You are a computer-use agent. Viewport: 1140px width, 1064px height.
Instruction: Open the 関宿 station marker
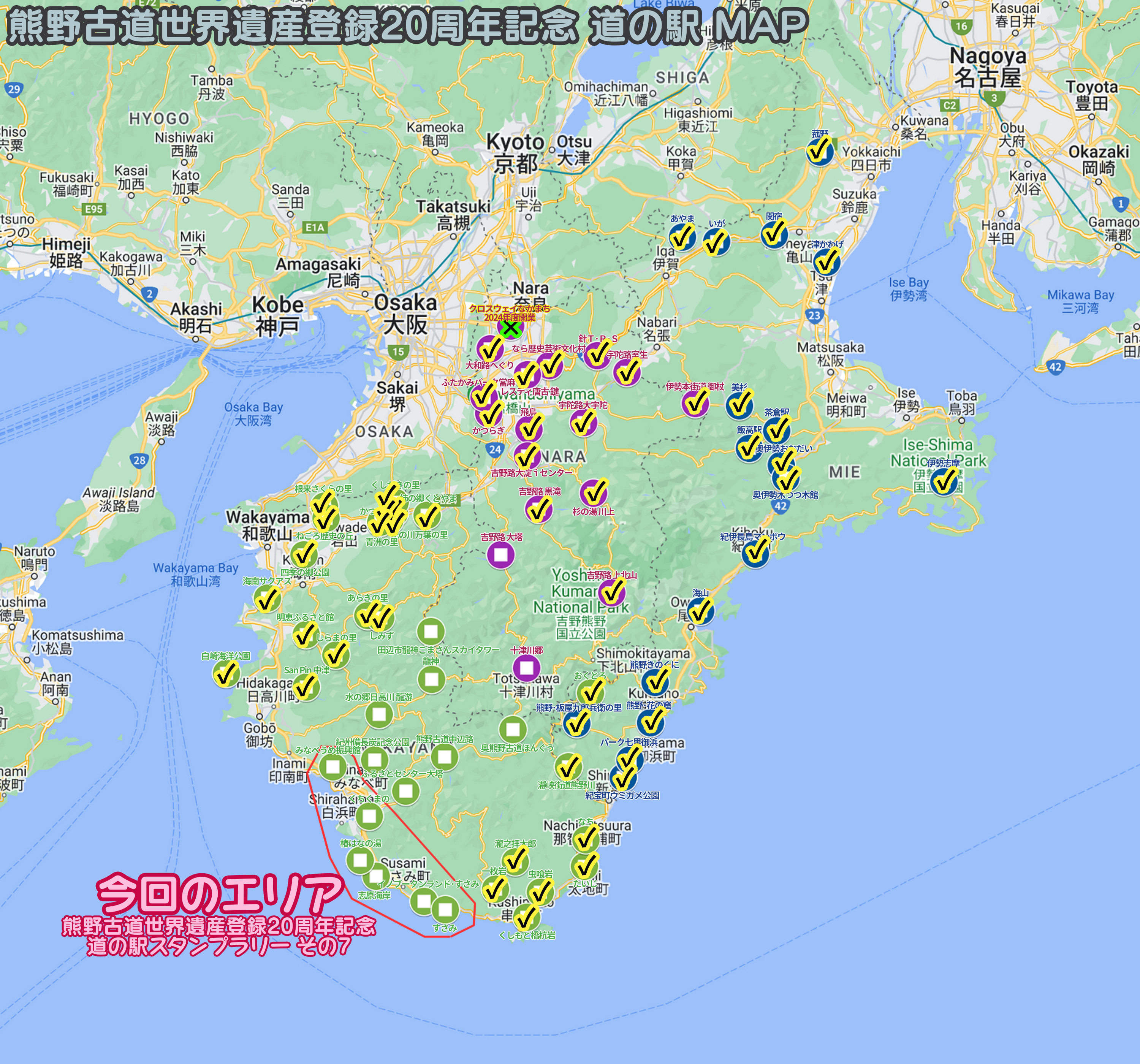click(775, 234)
